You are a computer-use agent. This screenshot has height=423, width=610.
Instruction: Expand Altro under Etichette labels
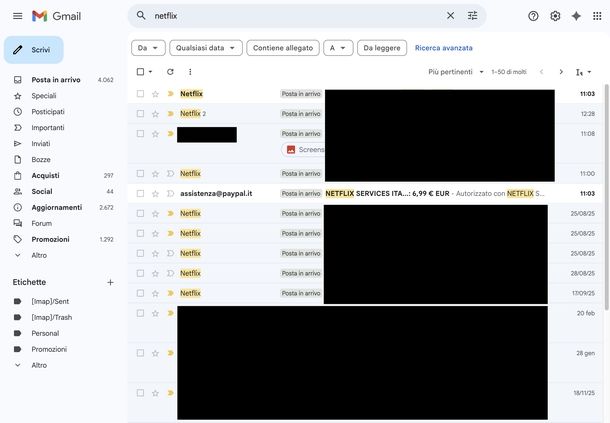pos(39,365)
